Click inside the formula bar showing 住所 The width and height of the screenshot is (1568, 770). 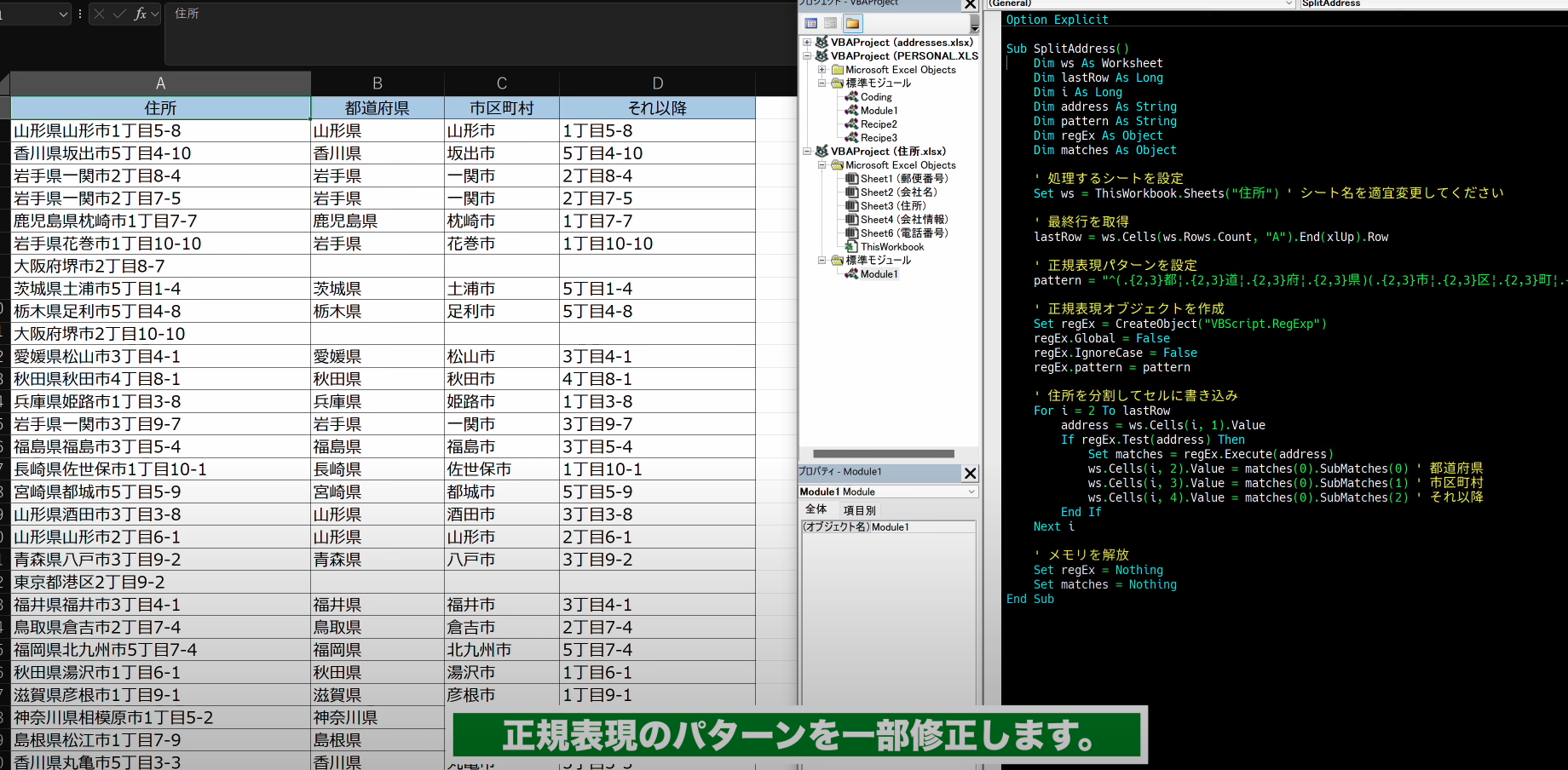[480, 34]
